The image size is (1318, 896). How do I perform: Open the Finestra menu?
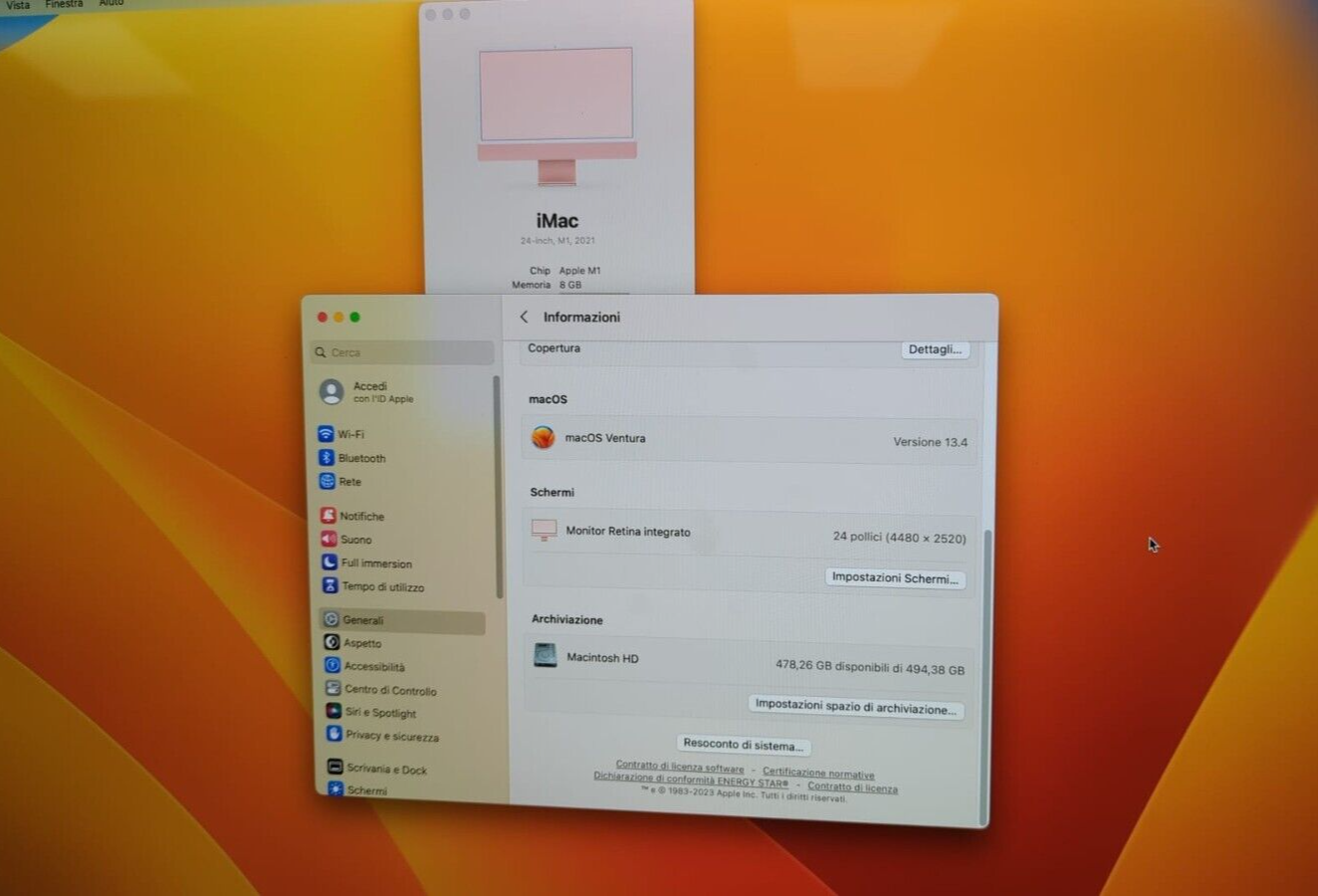tap(64, 4)
